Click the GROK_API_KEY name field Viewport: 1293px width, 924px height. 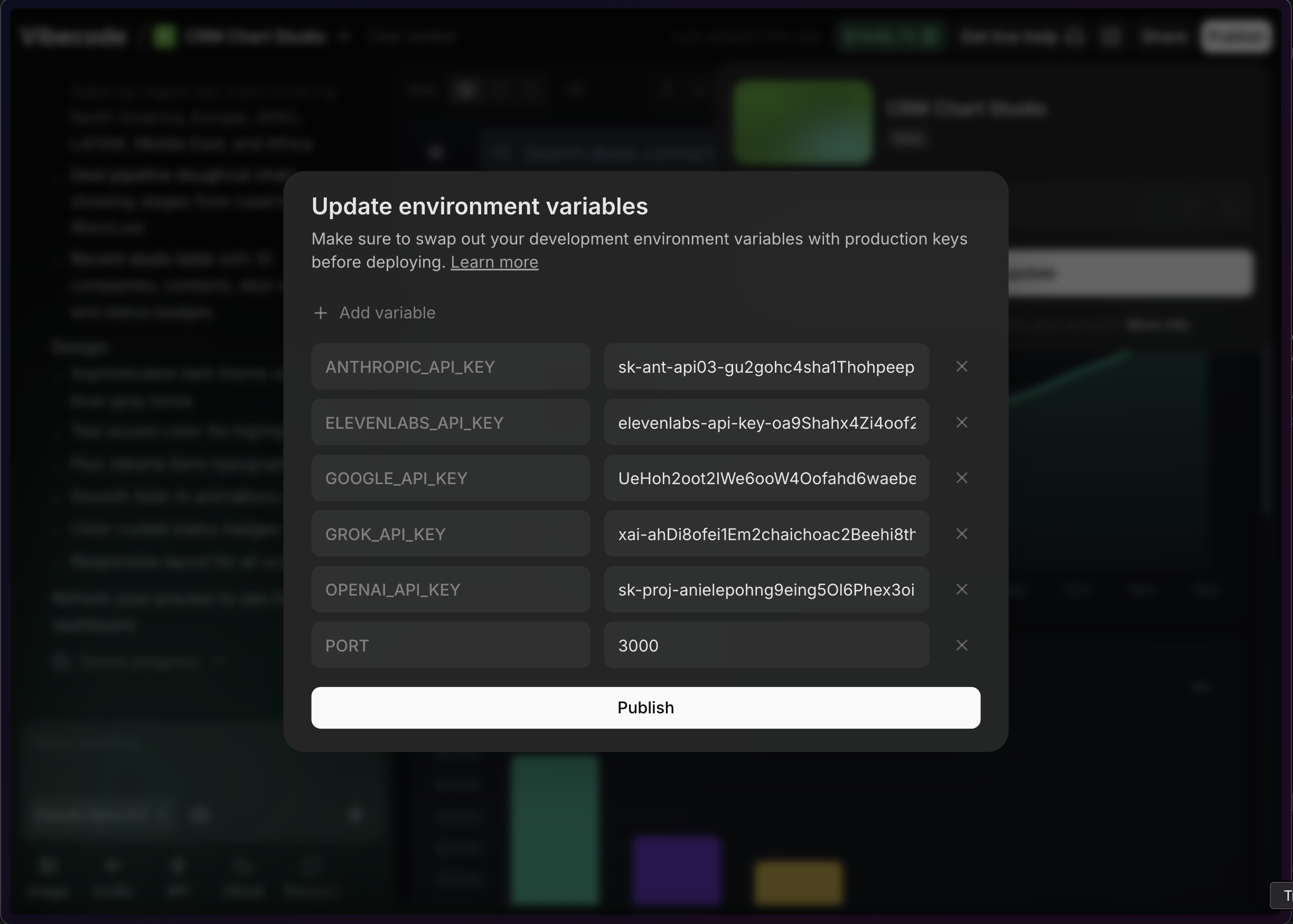(x=449, y=534)
